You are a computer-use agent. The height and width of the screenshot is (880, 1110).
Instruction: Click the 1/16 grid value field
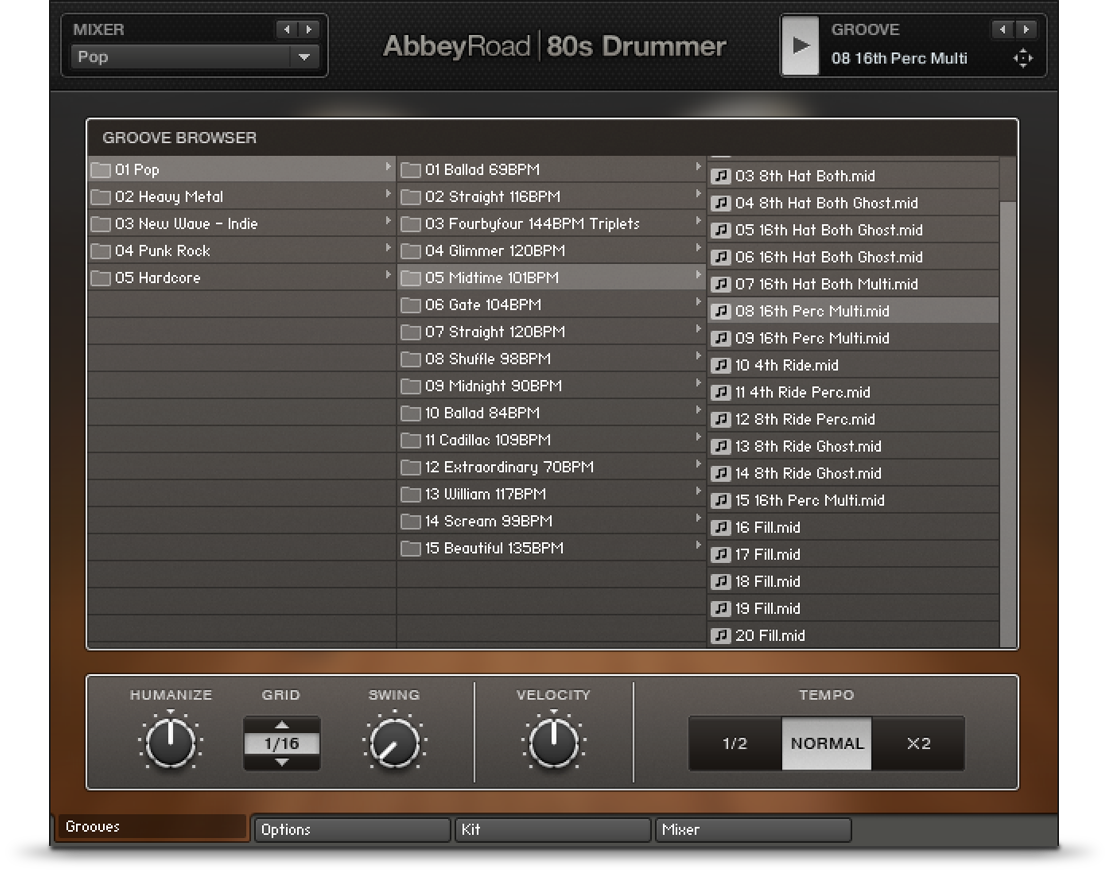[282, 743]
